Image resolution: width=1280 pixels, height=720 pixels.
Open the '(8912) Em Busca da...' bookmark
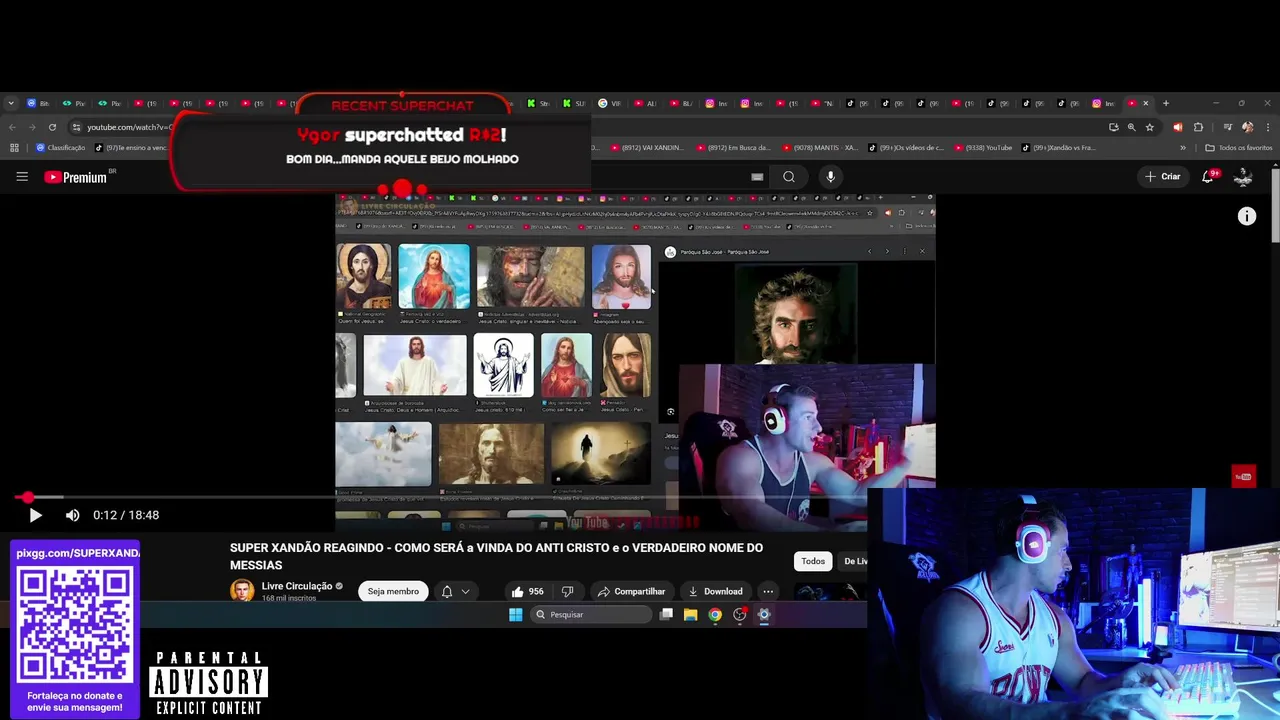[x=733, y=148]
